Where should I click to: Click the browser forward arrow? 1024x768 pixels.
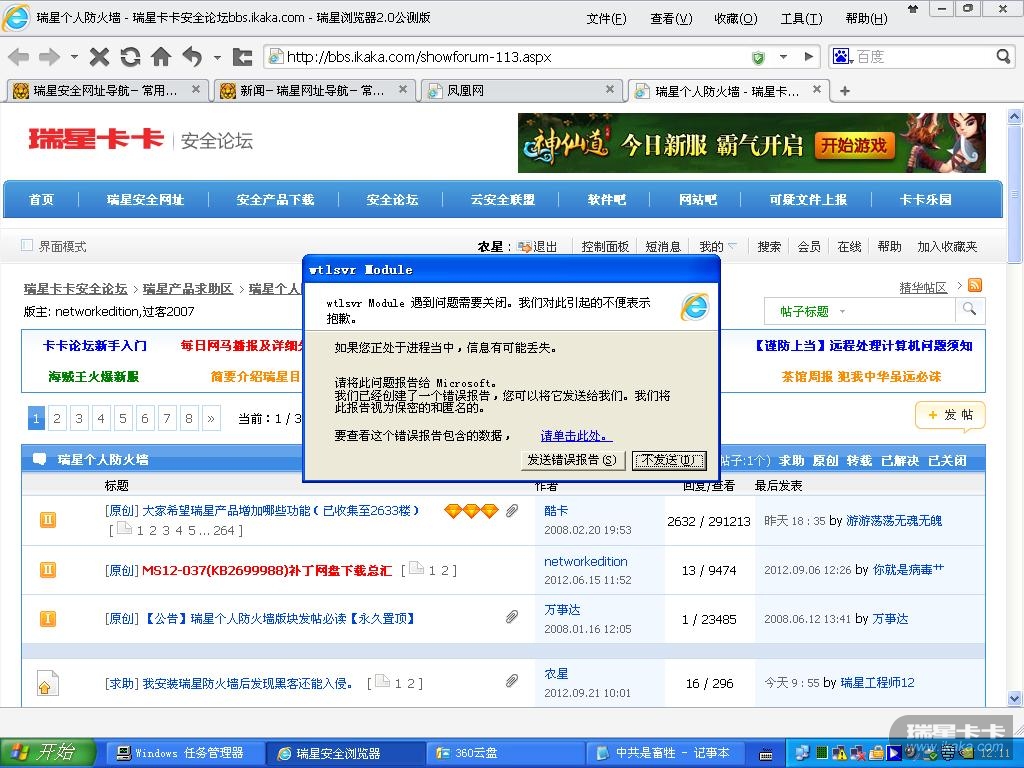coord(49,57)
